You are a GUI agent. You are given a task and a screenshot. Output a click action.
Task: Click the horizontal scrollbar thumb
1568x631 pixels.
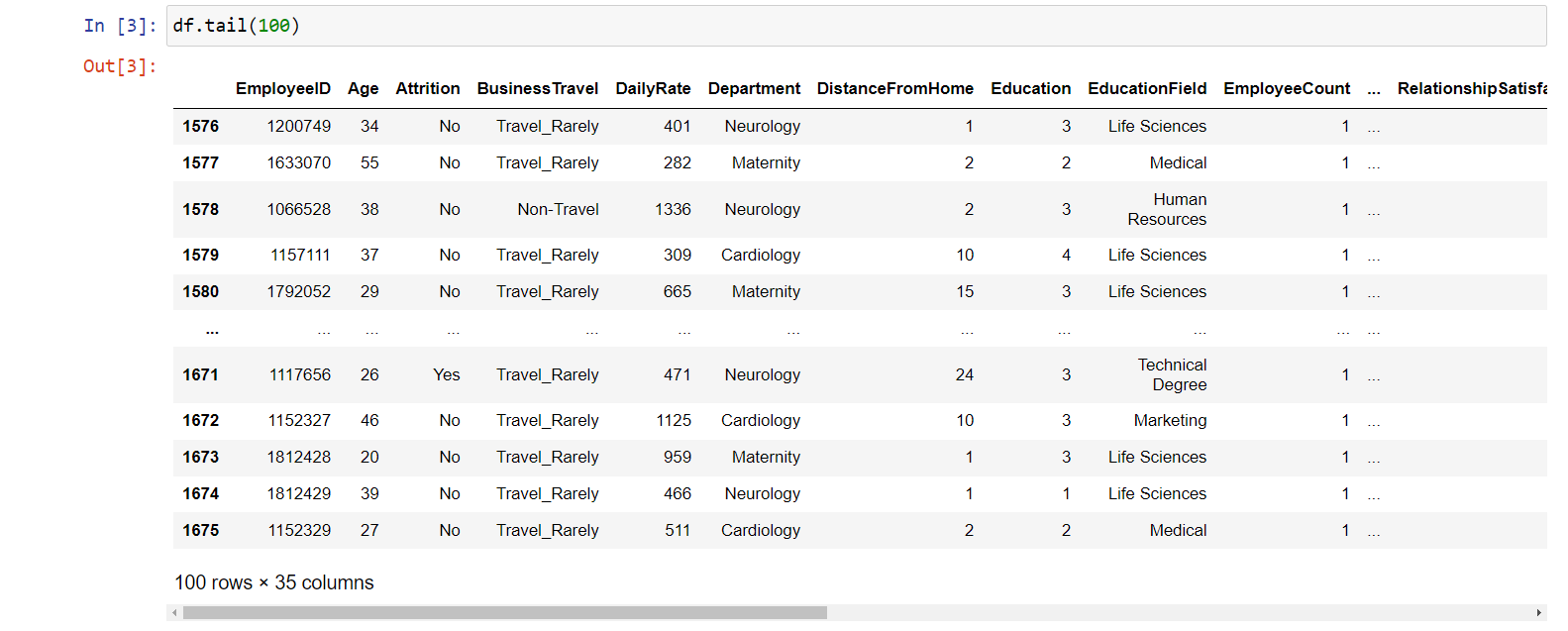tap(504, 613)
